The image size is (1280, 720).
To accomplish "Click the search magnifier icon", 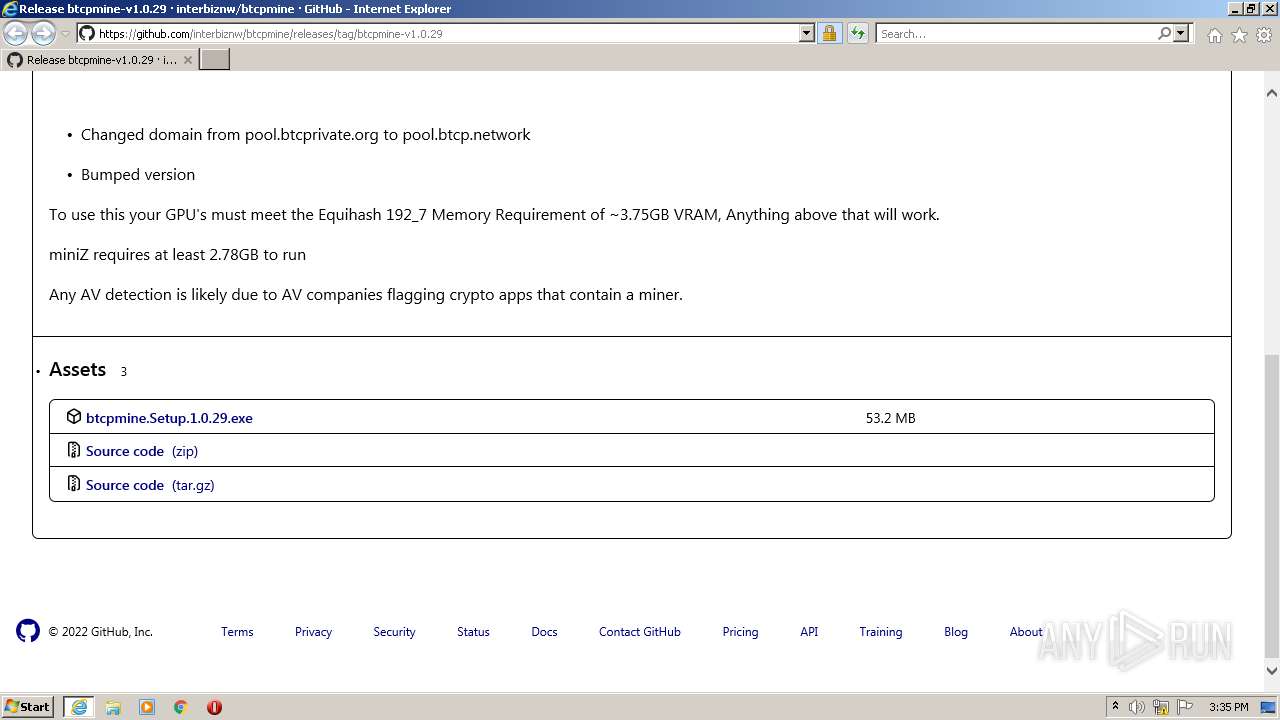I will click(1164, 33).
